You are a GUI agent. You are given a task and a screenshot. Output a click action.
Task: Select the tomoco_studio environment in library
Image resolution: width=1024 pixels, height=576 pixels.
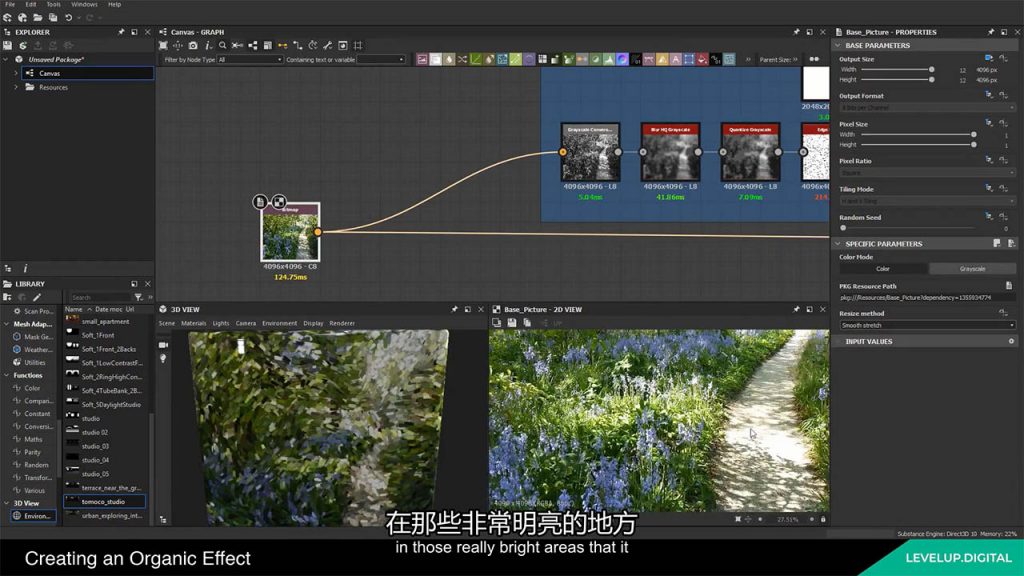pyautogui.click(x=105, y=501)
